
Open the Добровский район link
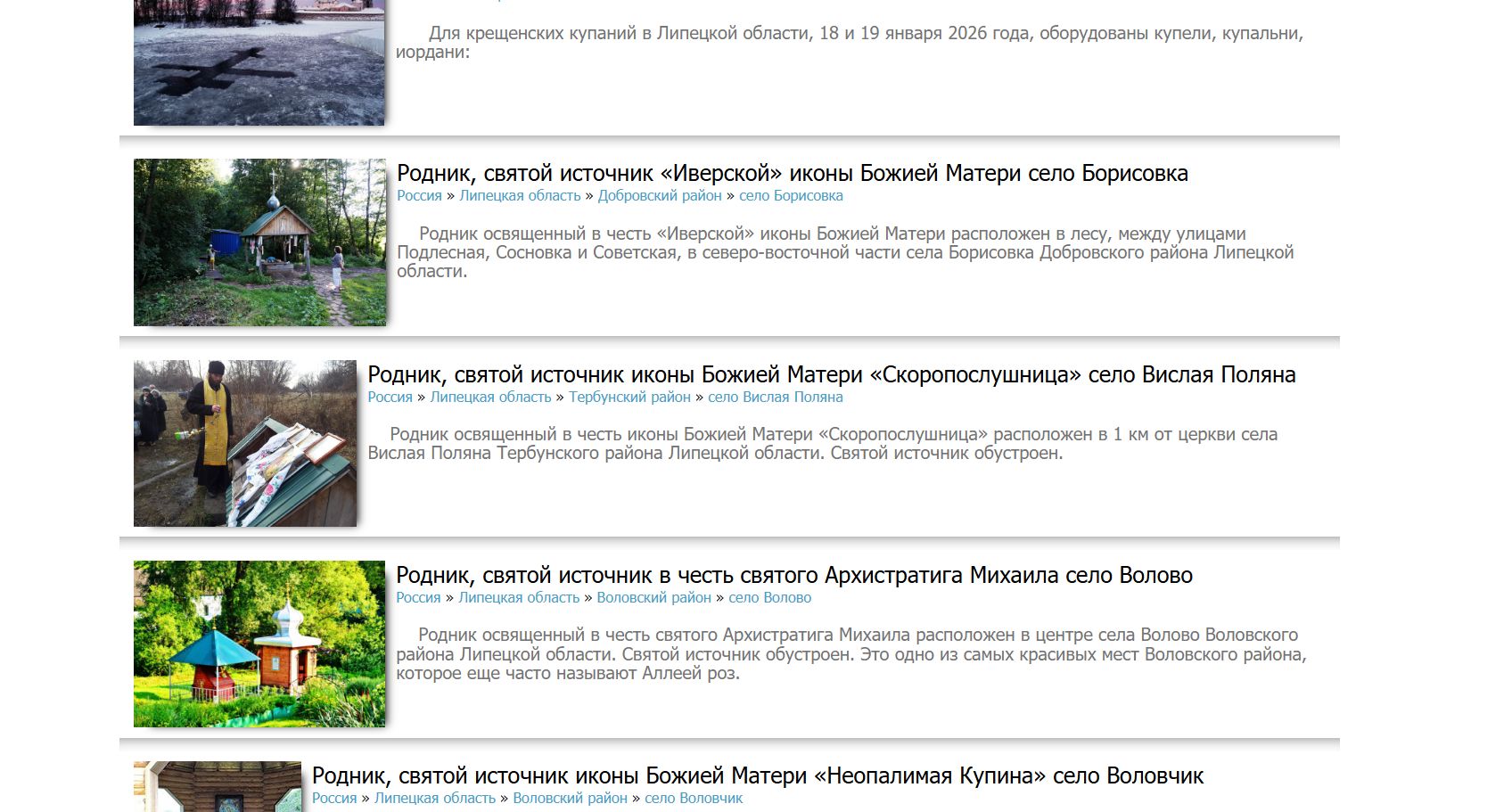658,194
